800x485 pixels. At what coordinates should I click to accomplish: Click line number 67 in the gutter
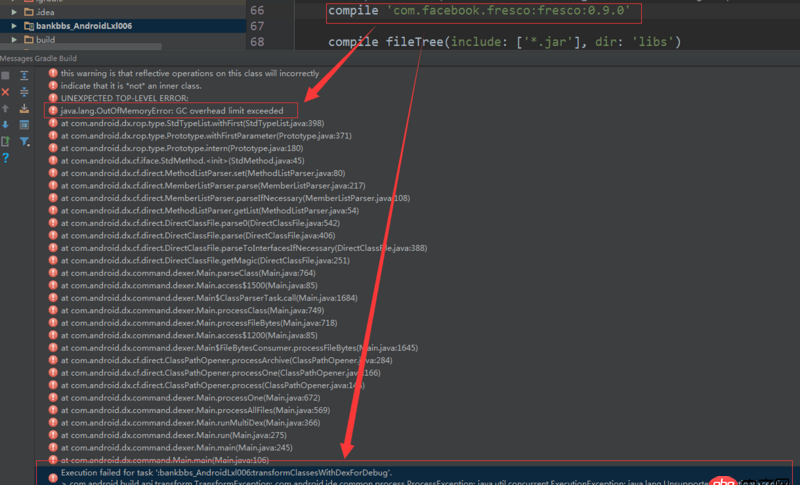tap(257, 26)
